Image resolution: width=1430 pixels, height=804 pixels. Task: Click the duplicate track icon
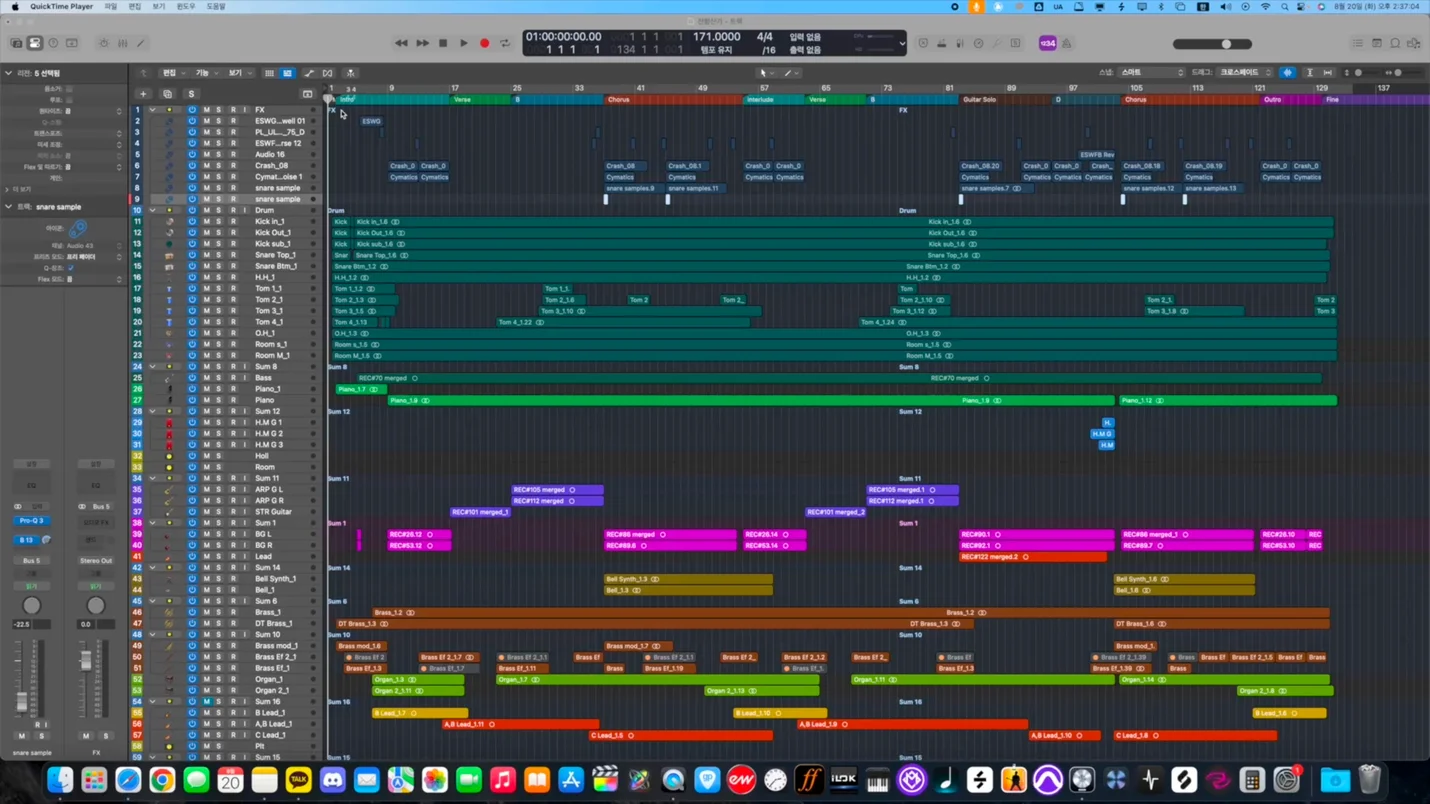coord(167,94)
